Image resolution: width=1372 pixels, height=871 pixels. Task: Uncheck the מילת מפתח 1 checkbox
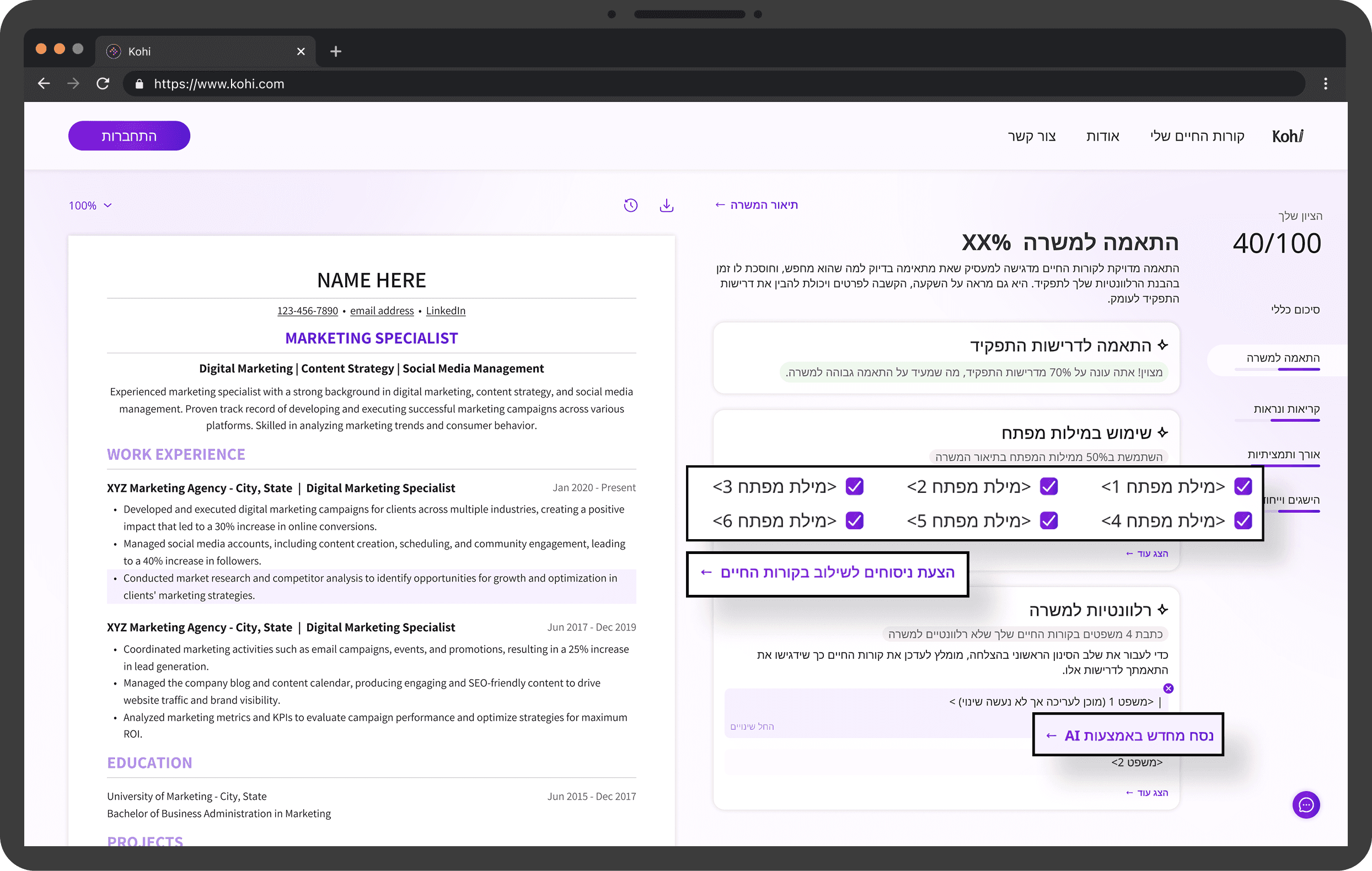point(1242,486)
